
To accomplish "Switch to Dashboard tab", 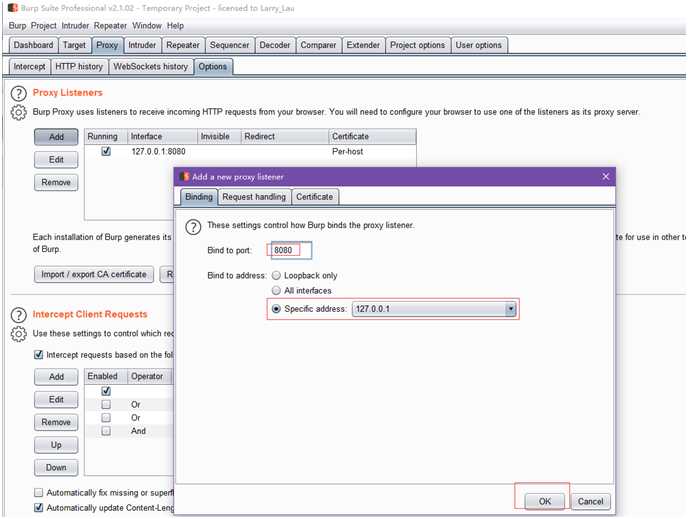I will [x=33, y=45].
